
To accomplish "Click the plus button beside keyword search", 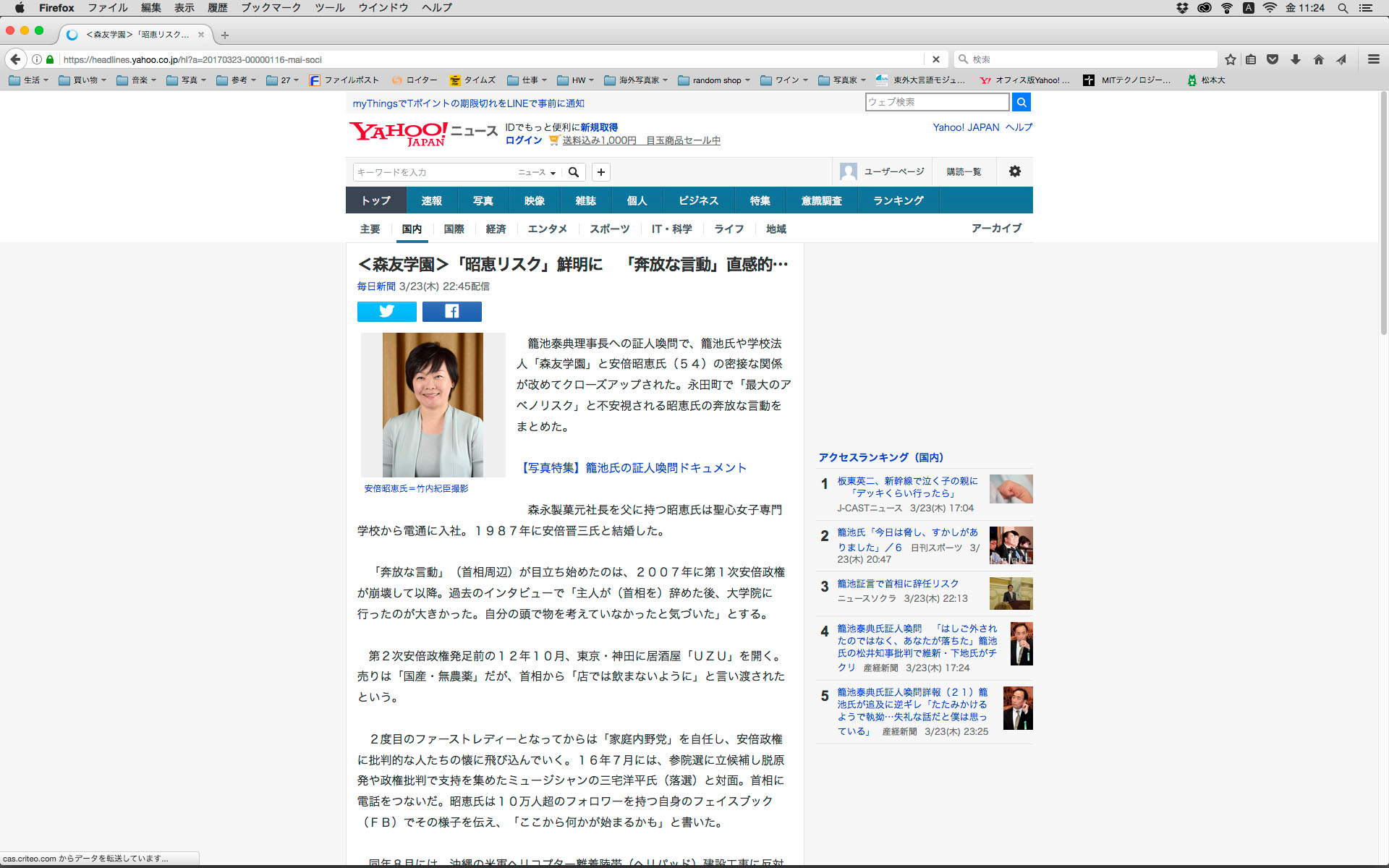I will (x=600, y=172).
